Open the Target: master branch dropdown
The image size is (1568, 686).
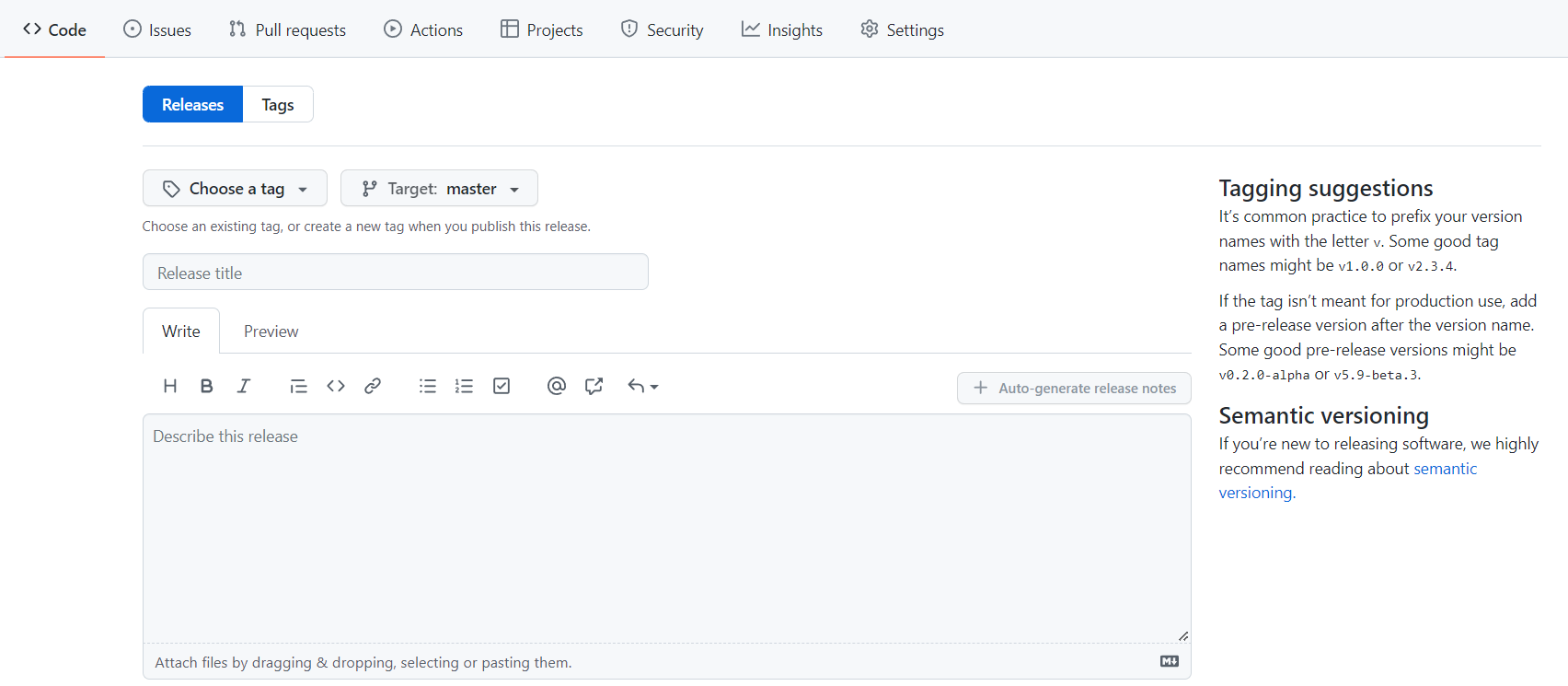(439, 188)
